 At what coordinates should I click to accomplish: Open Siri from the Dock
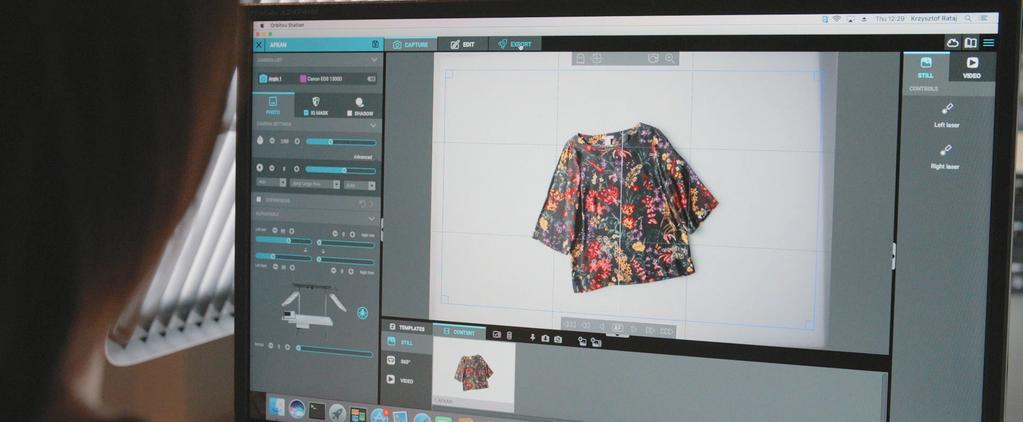pos(297,409)
